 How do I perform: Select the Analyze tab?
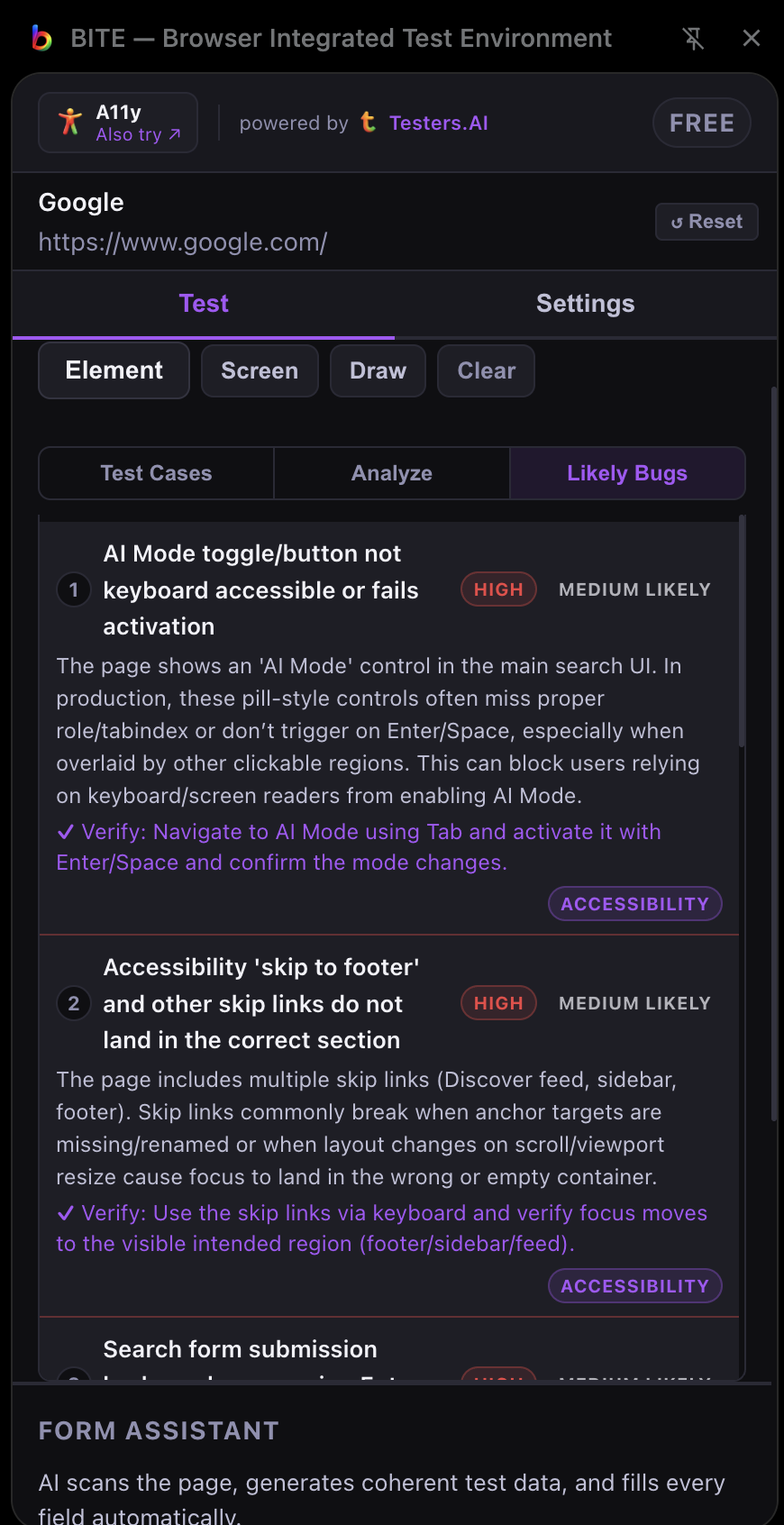point(391,472)
